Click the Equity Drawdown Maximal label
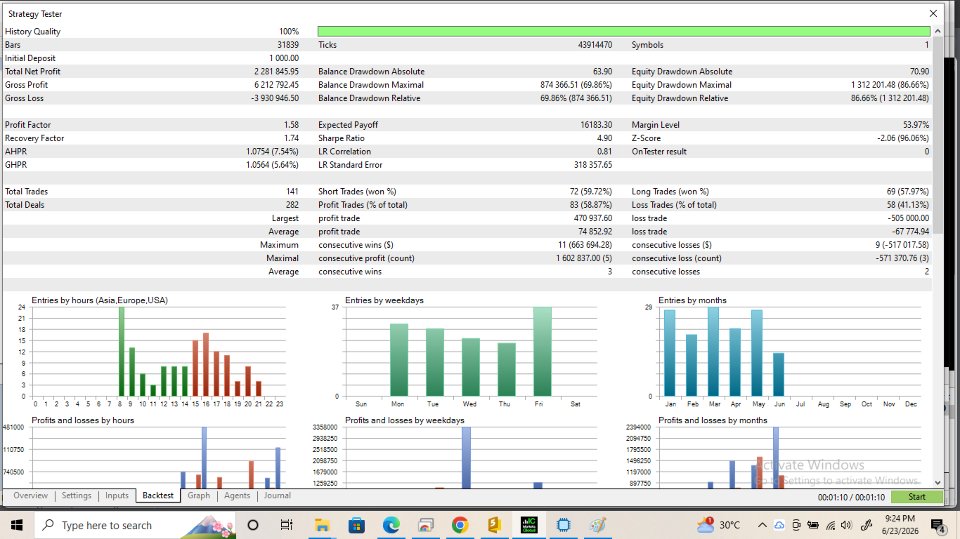The image size is (960, 539). pyautogui.click(x=681, y=85)
